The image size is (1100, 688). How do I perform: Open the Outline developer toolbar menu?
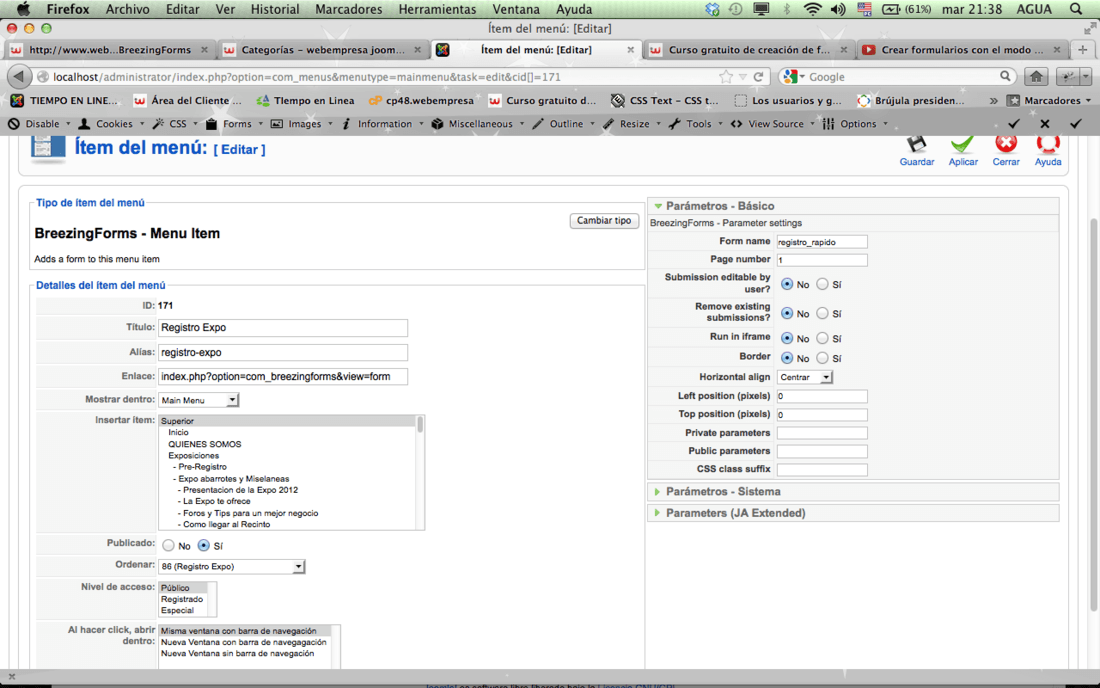564,123
